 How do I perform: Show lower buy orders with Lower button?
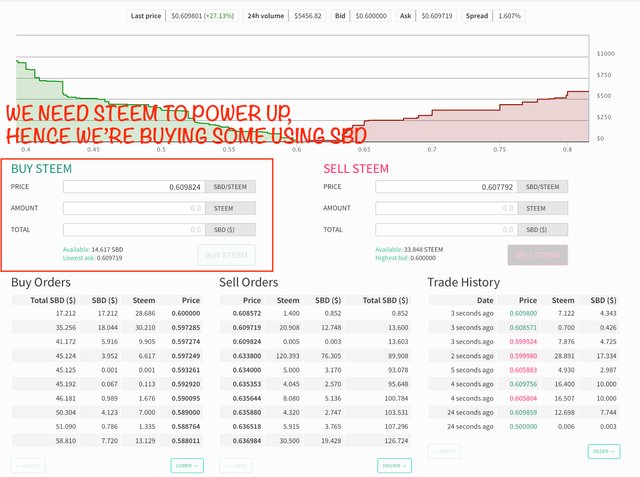click(187, 466)
